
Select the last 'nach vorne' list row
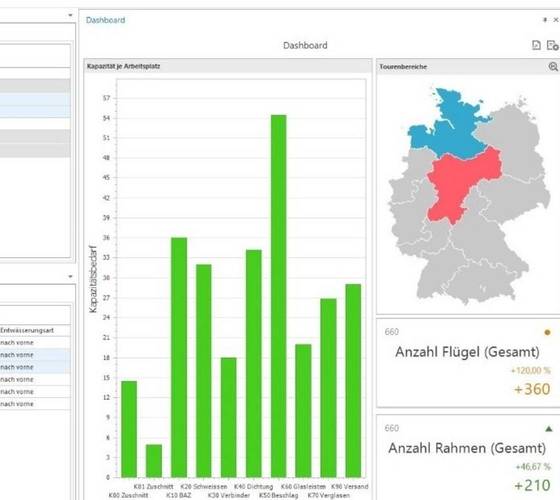pos(35,404)
